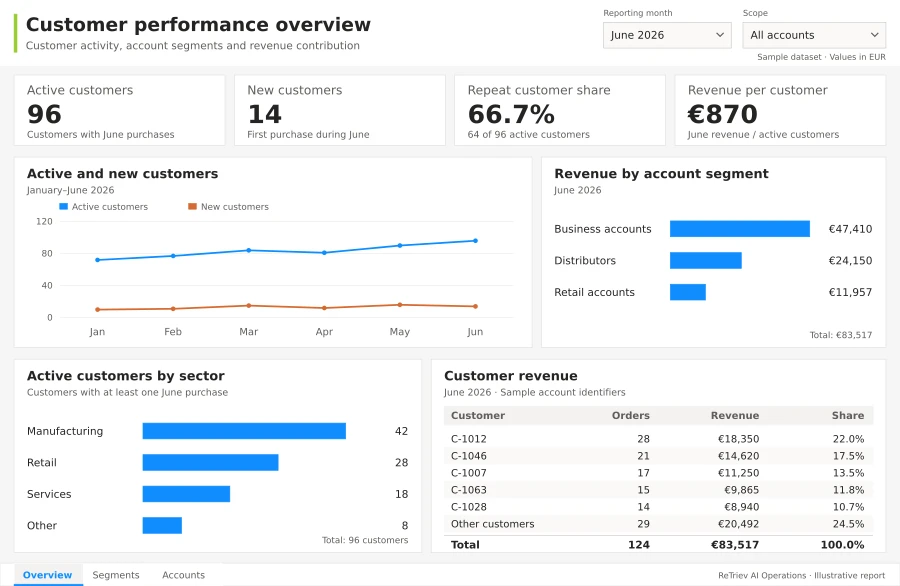Click the Orders column header
This screenshot has height=586, width=900.
630,415
